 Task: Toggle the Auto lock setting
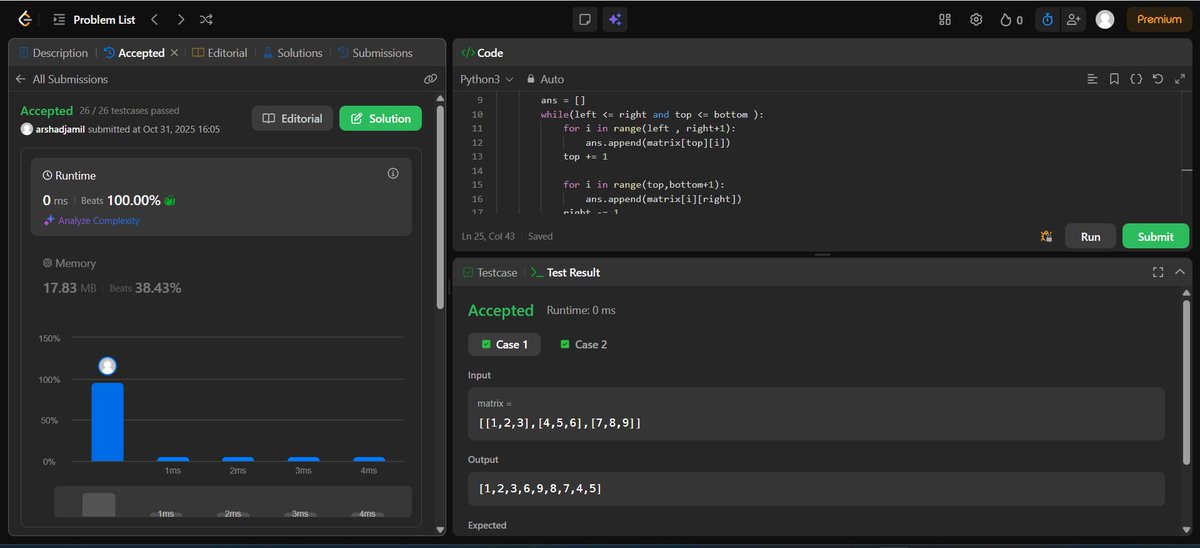tap(545, 79)
